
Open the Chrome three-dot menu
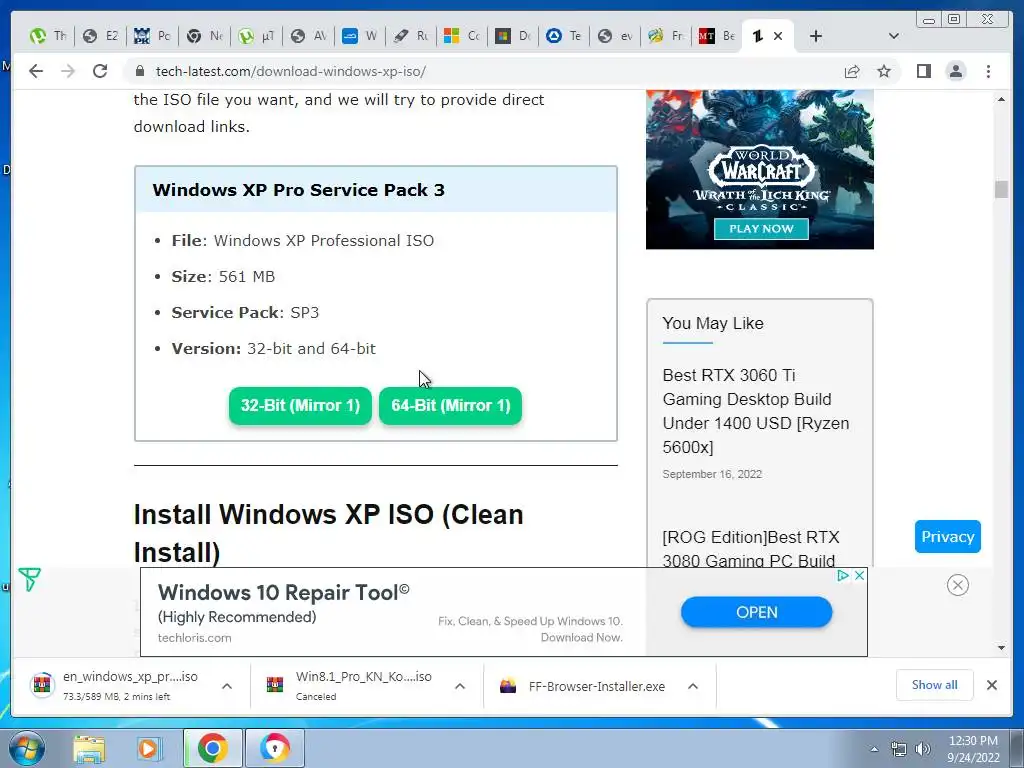988,71
